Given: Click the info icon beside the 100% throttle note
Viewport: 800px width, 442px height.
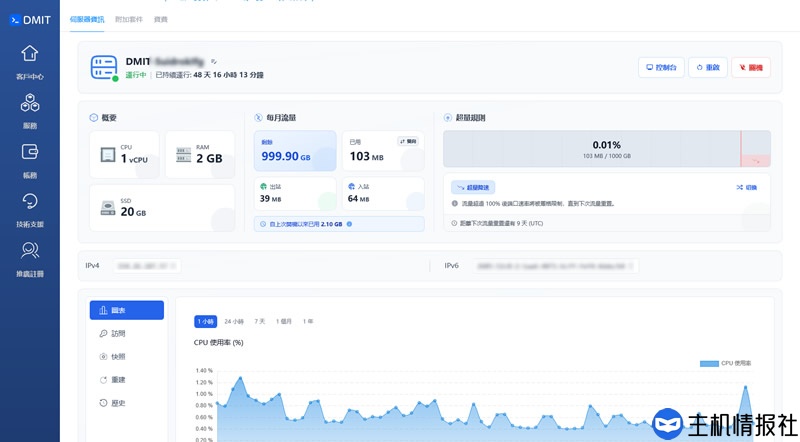Looking at the screenshot, I should tap(455, 204).
